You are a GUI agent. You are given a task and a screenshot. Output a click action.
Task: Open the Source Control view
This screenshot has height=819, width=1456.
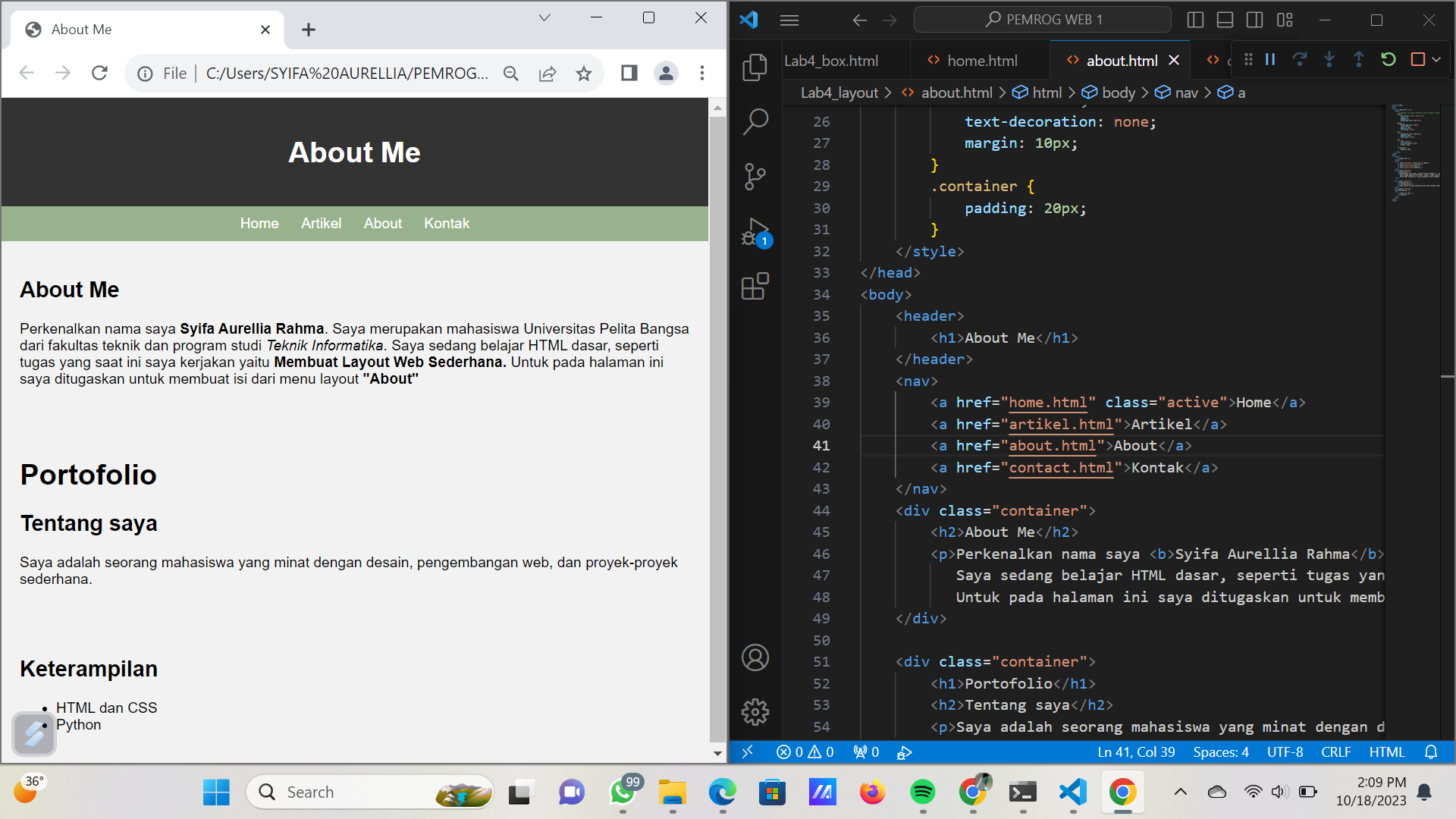coord(755,176)
